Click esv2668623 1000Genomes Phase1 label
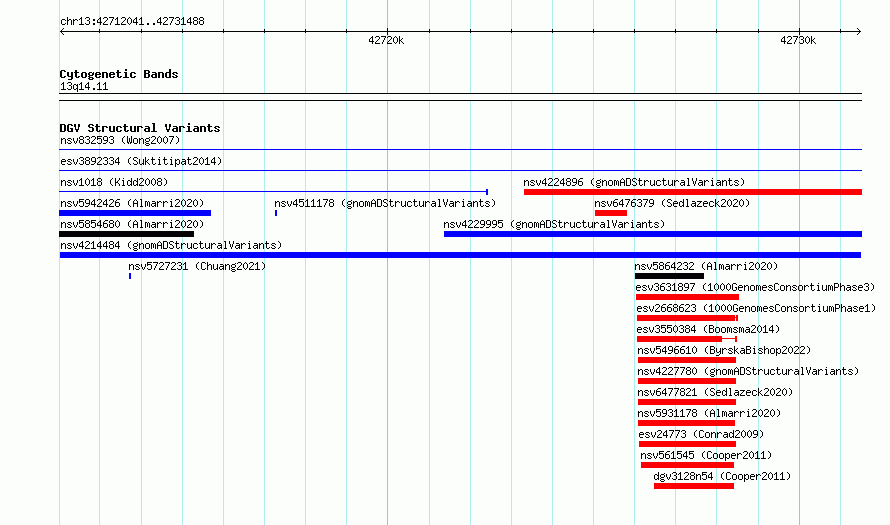The width and height of the screenshot is (890, 525). tap(756, 308)
